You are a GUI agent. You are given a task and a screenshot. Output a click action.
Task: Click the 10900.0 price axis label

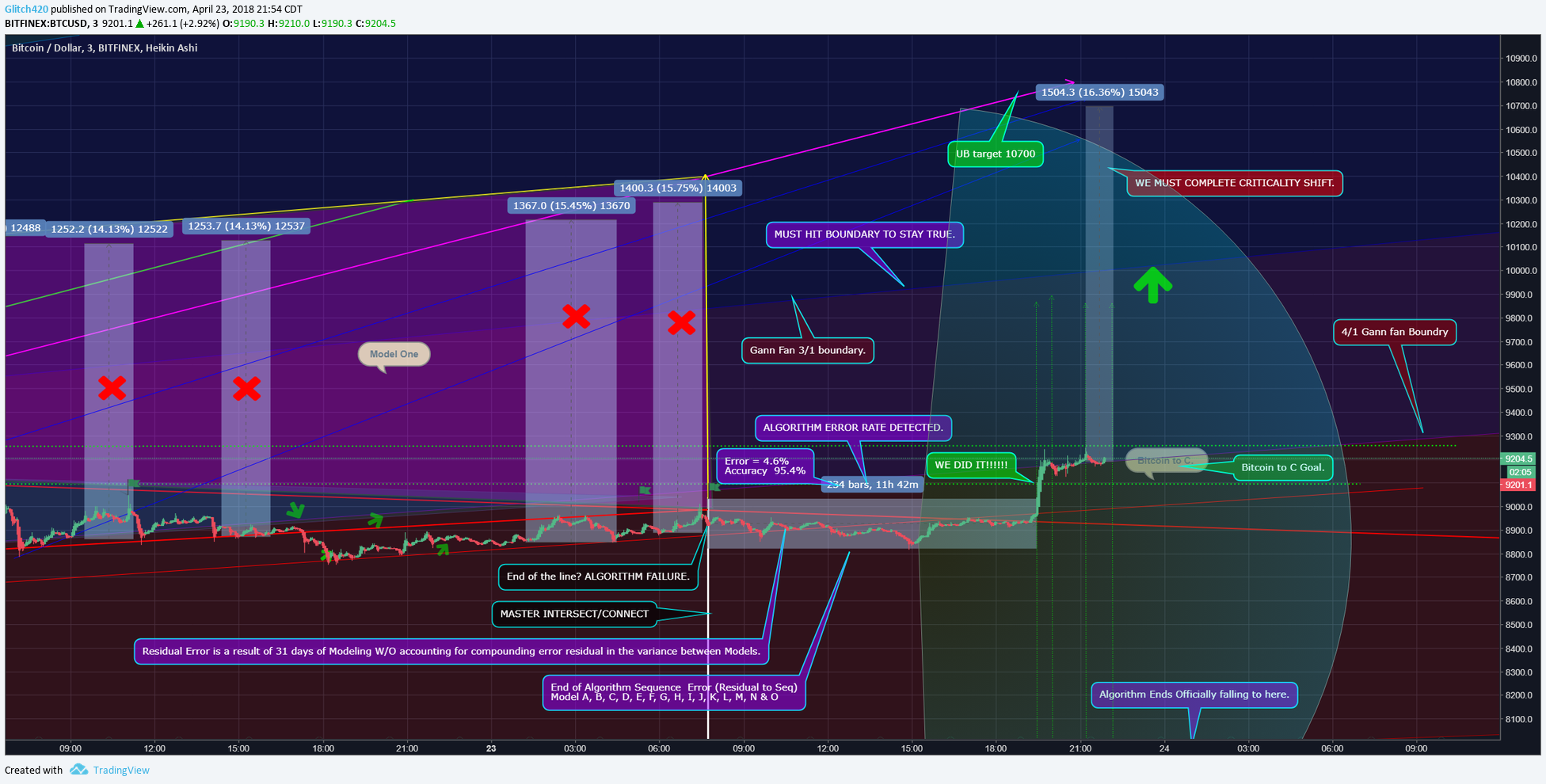(x=1521, y=59)
